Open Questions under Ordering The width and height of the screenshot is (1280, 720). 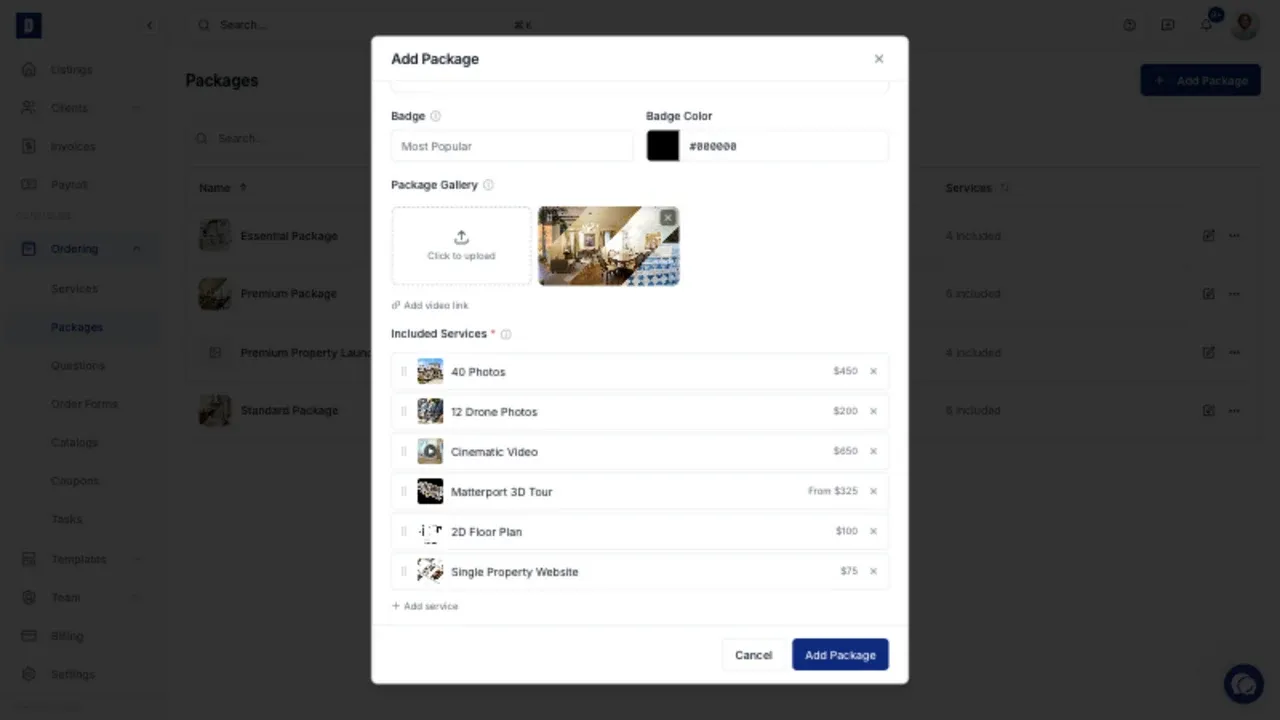pos(78,366)
